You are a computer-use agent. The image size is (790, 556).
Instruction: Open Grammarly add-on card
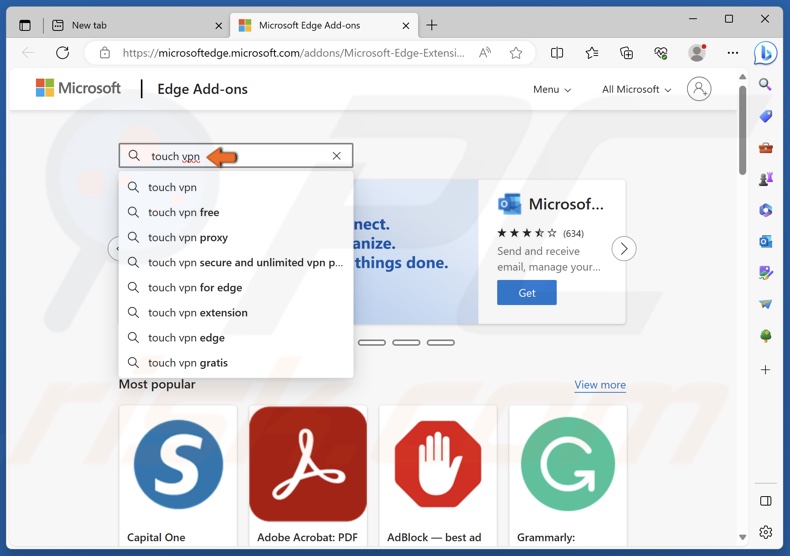click(568, 475)
